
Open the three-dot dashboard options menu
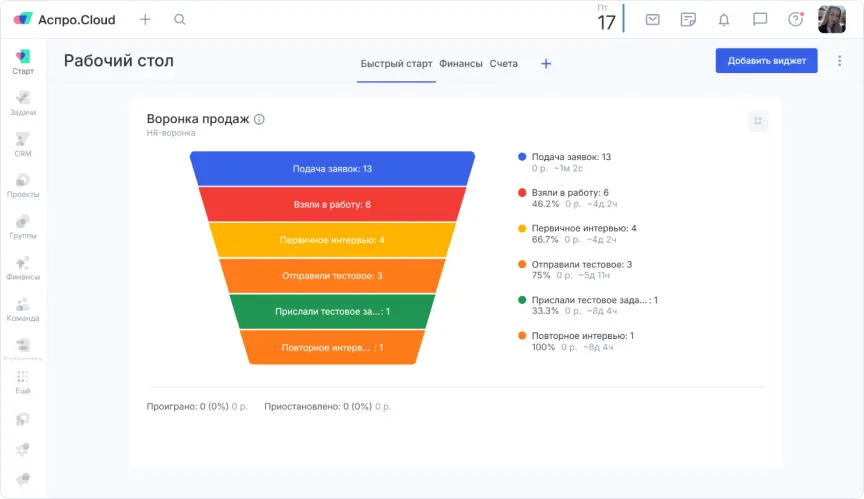pyautogui.click(x=839, y=61)
